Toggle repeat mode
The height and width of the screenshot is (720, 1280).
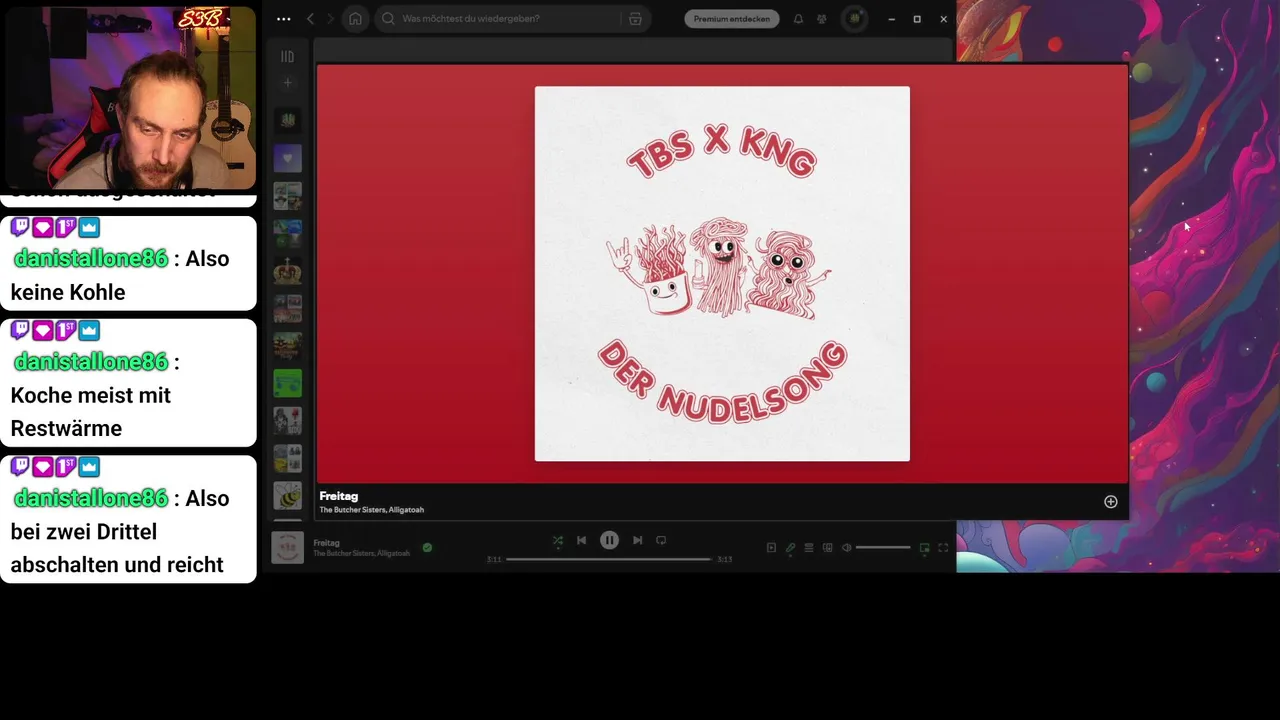pos(661,540)
